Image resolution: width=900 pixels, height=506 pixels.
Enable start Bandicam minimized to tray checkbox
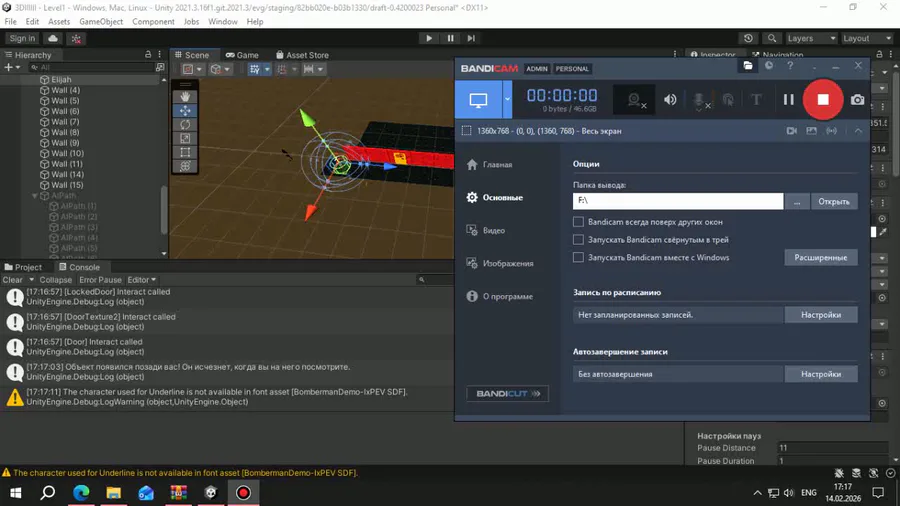pyautogui.click(x=578, y=239)
